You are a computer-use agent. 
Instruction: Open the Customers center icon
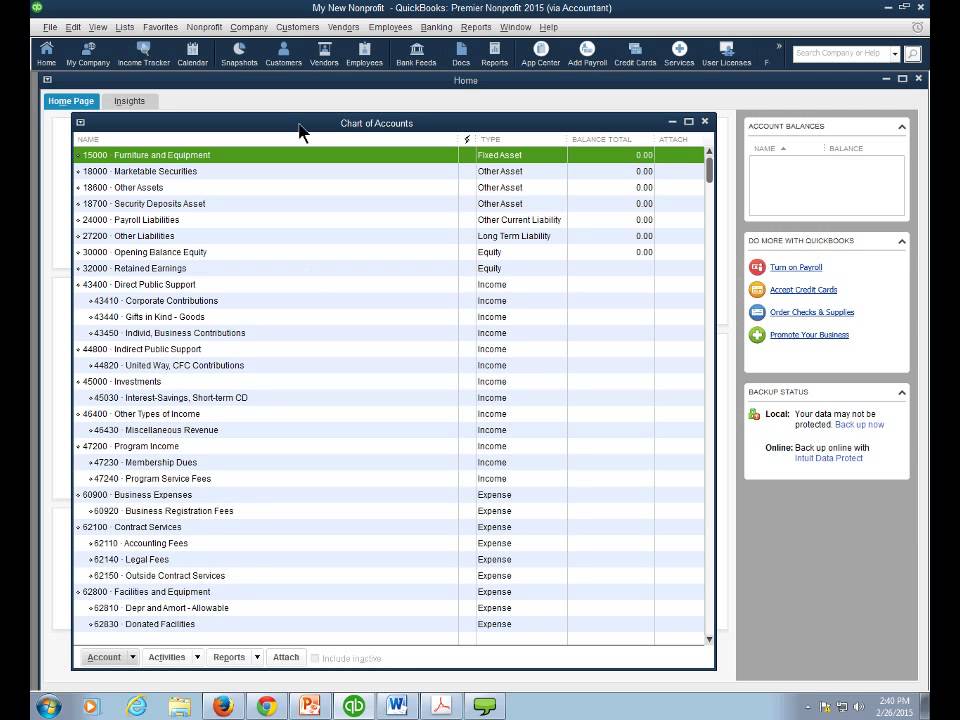coord(283,54)
